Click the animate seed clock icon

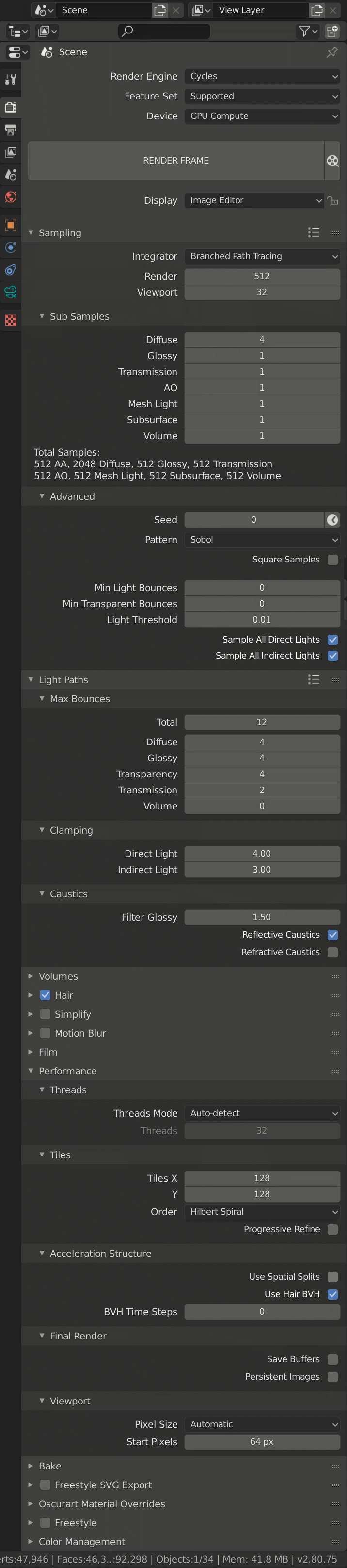[x=332, y=520]
